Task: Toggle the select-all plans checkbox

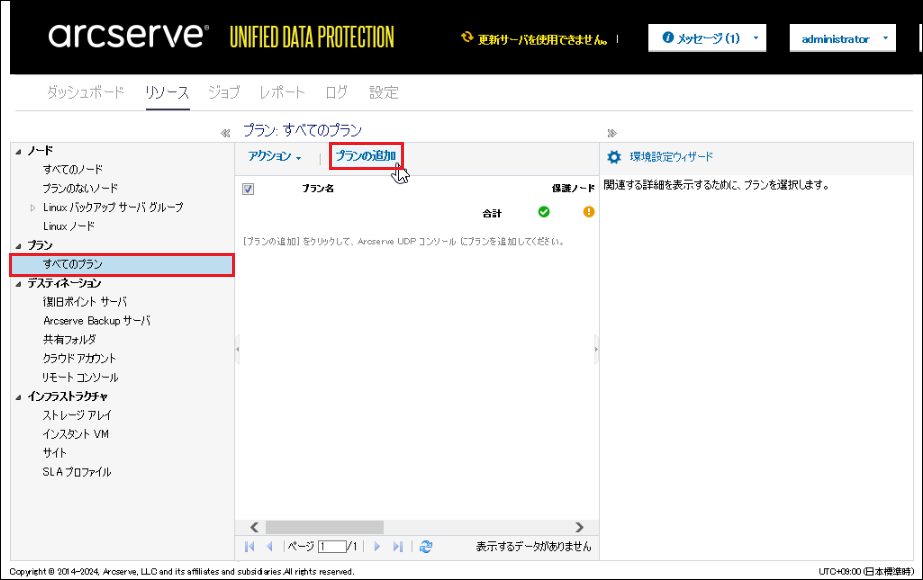Action: click(248, 189)
